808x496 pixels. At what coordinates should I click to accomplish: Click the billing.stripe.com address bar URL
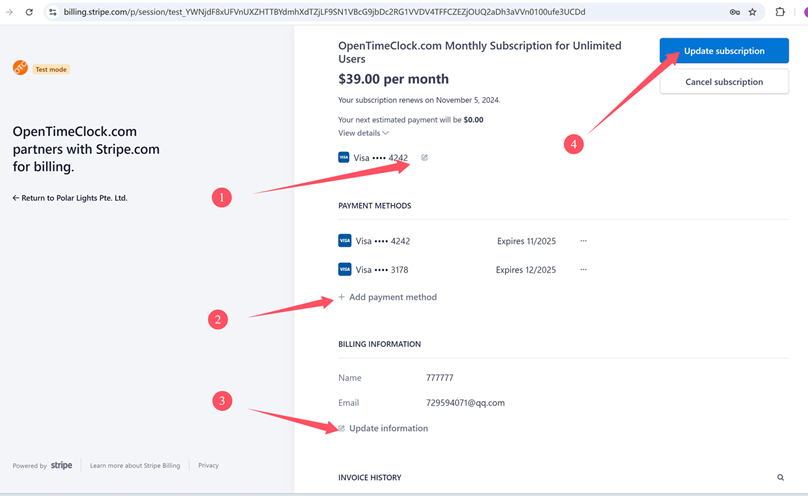tap(325, 12)
